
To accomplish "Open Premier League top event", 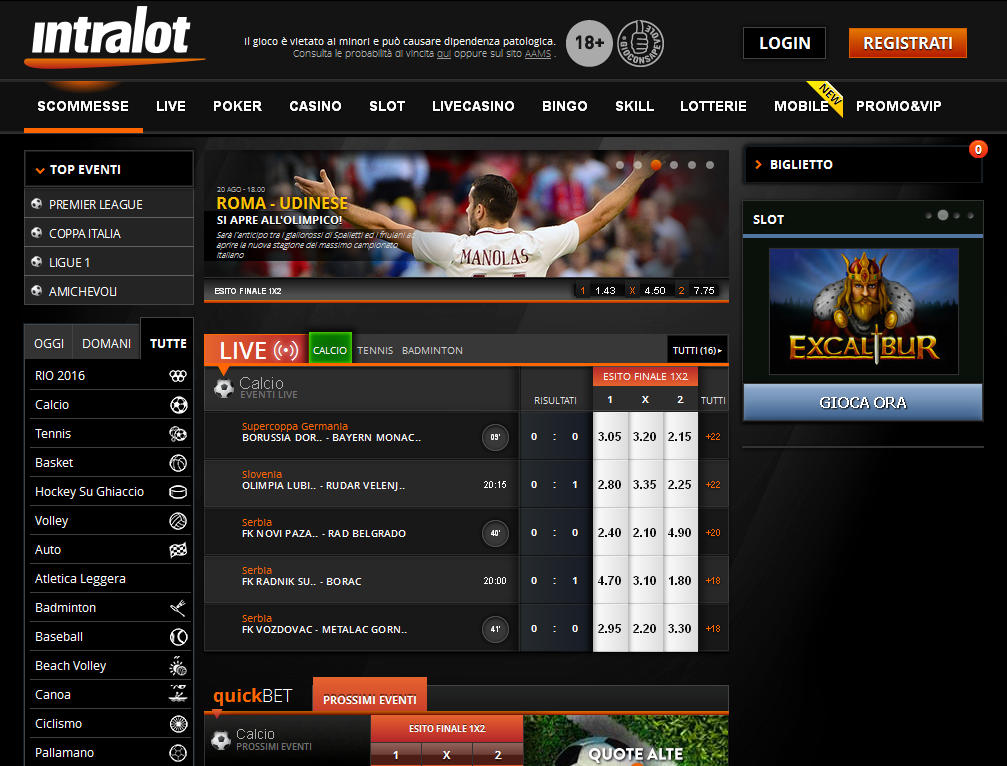I will [109, 204].
